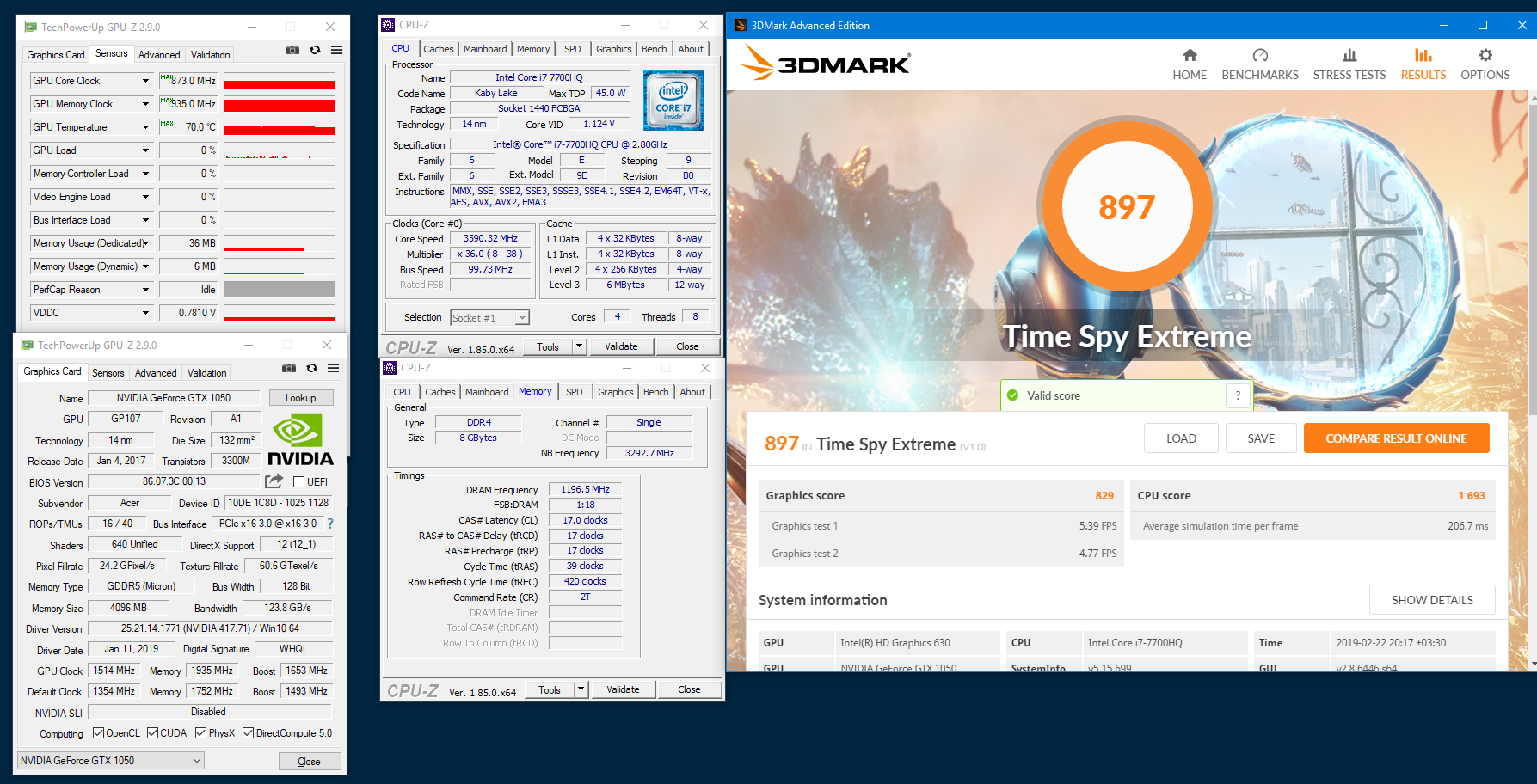Go to 3DMark HOME icon
1537x784 pixels.
(x=1190, y=56)
